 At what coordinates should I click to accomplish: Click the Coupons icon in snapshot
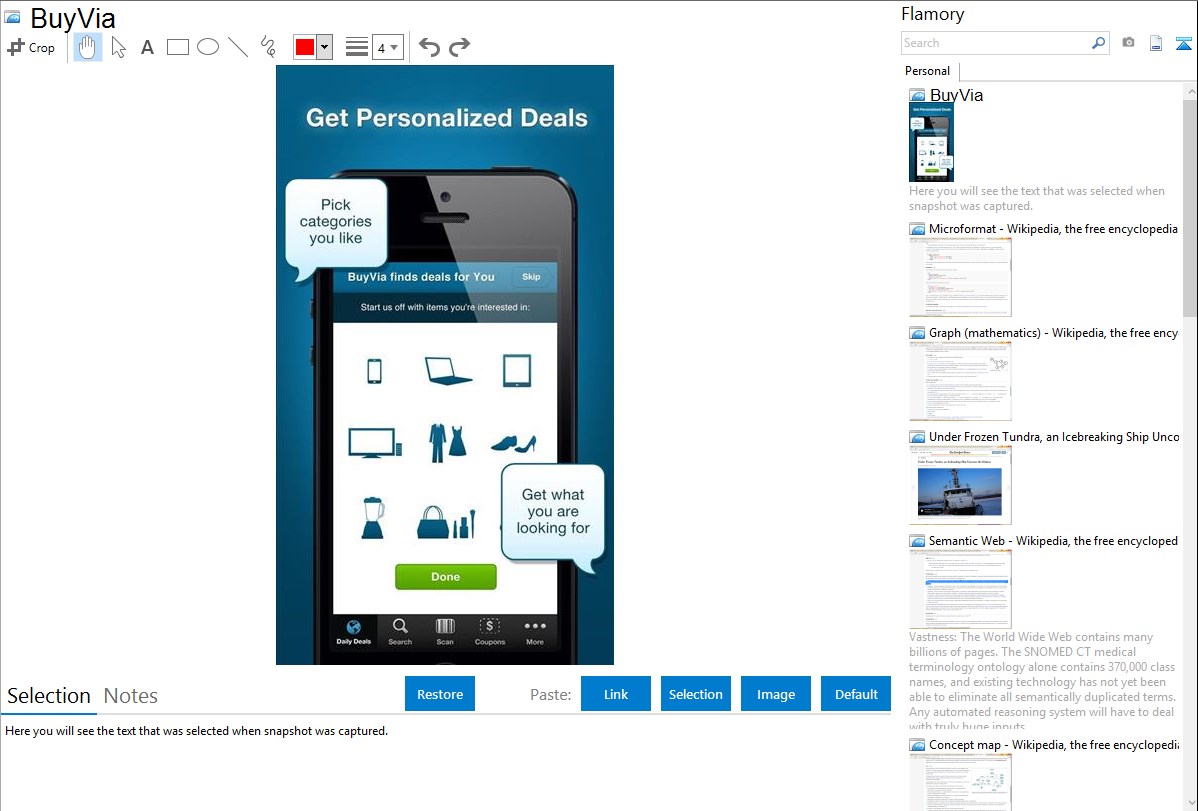pyautogui.click(x=490, y=632)
